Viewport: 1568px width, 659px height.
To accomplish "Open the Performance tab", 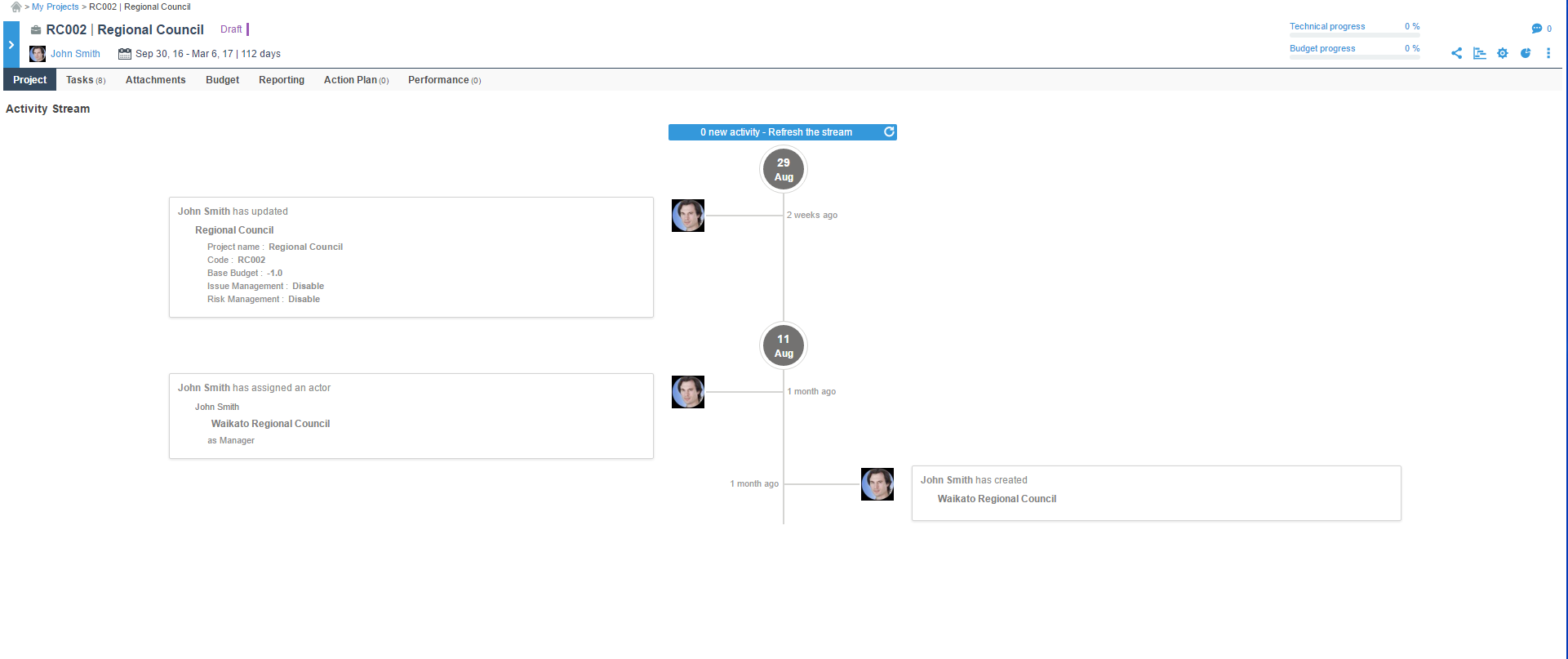I will point(444,80).
